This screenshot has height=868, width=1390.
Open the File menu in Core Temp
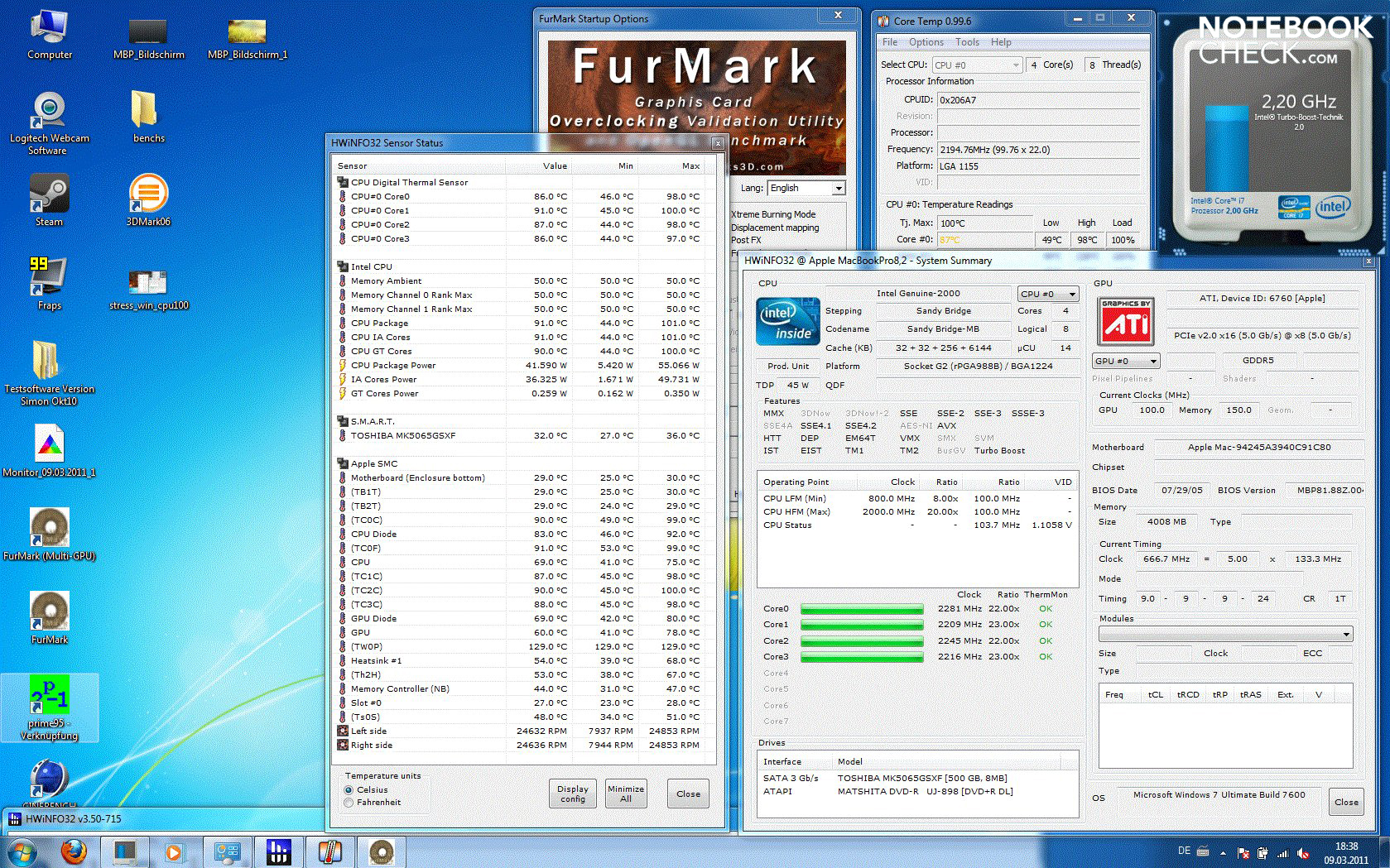890,42
